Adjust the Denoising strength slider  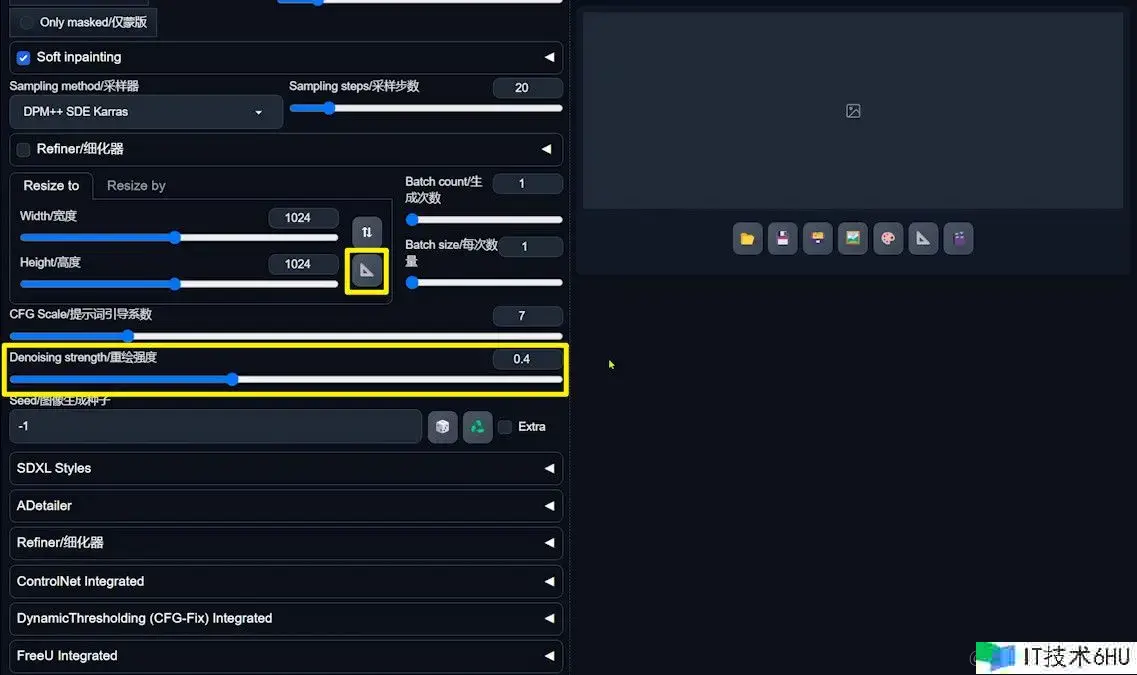286,379
